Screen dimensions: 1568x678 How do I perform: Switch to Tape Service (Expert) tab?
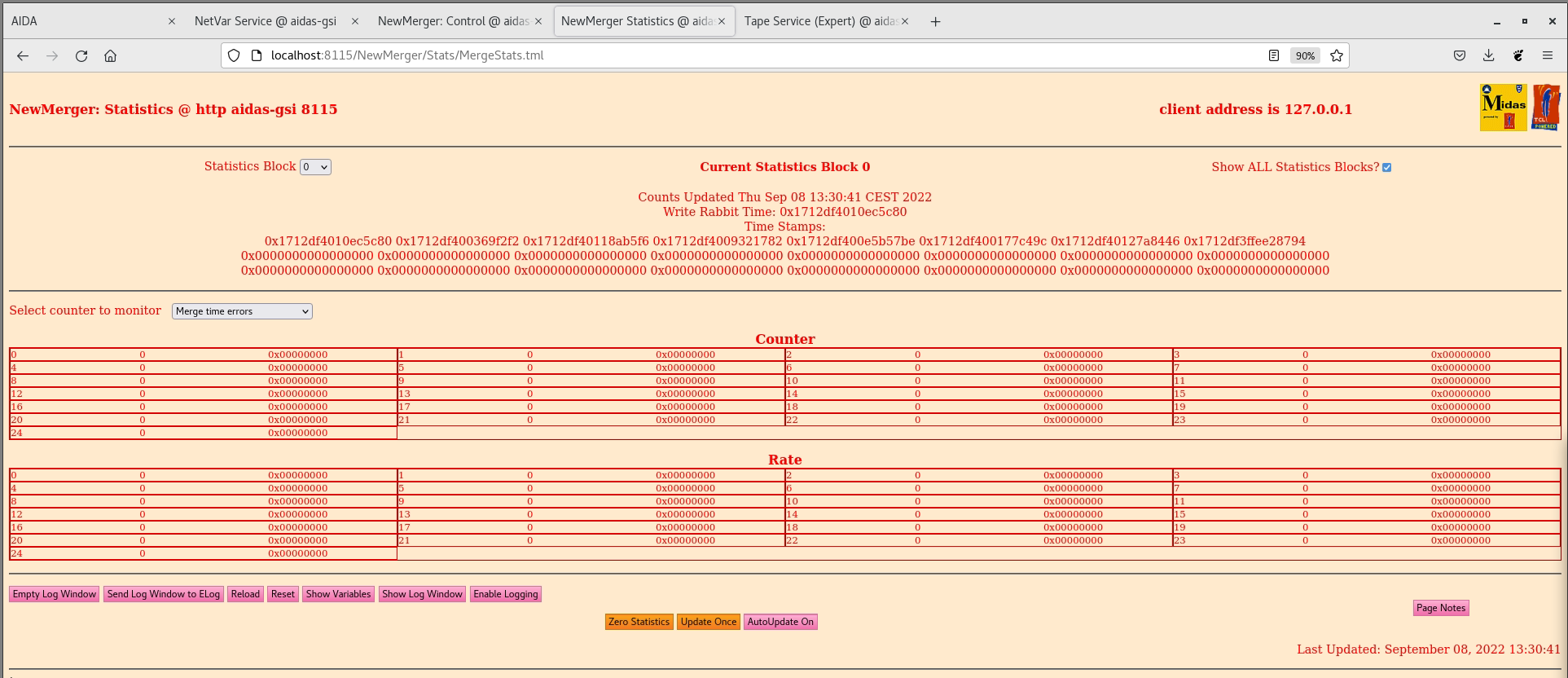(x=819, y=21)
